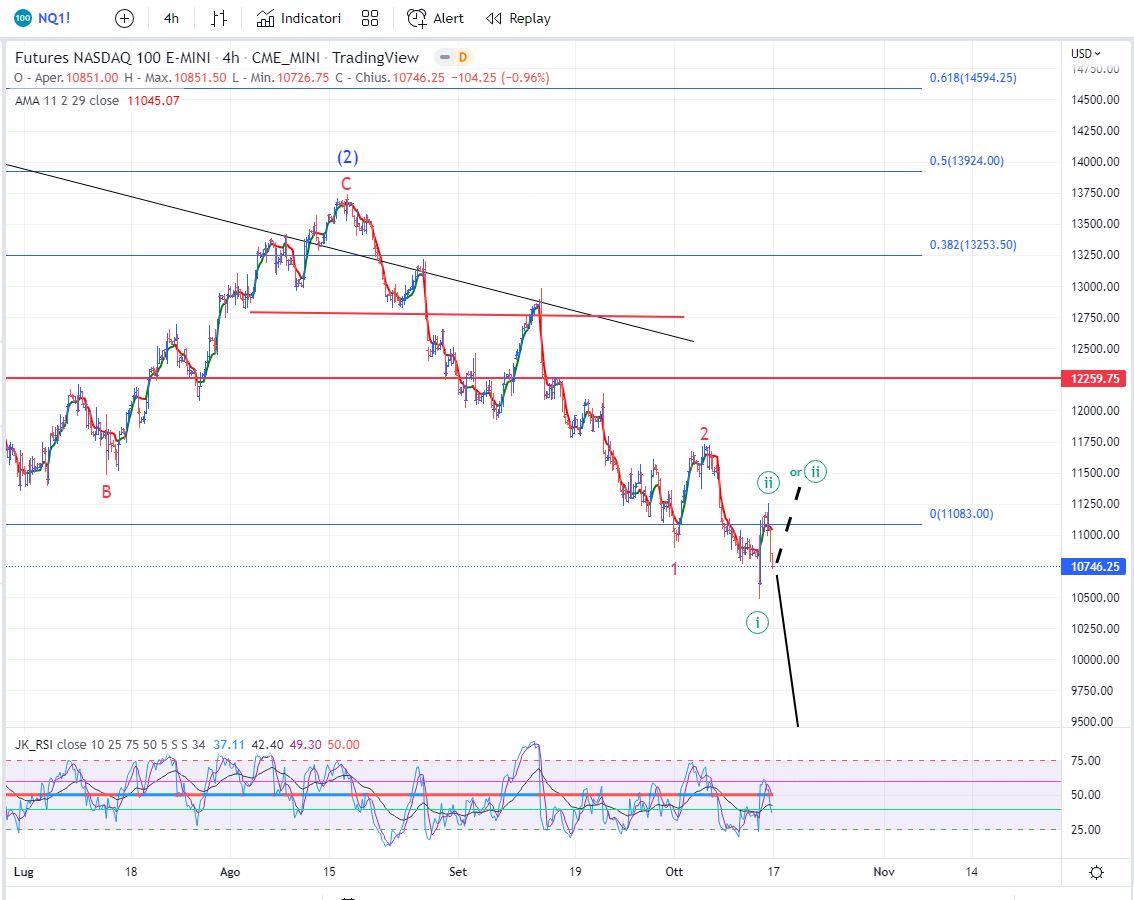This screenshot has height=900, width=1134.
Task: Open the Indicatori menu
Action: [x=299, y=18]
